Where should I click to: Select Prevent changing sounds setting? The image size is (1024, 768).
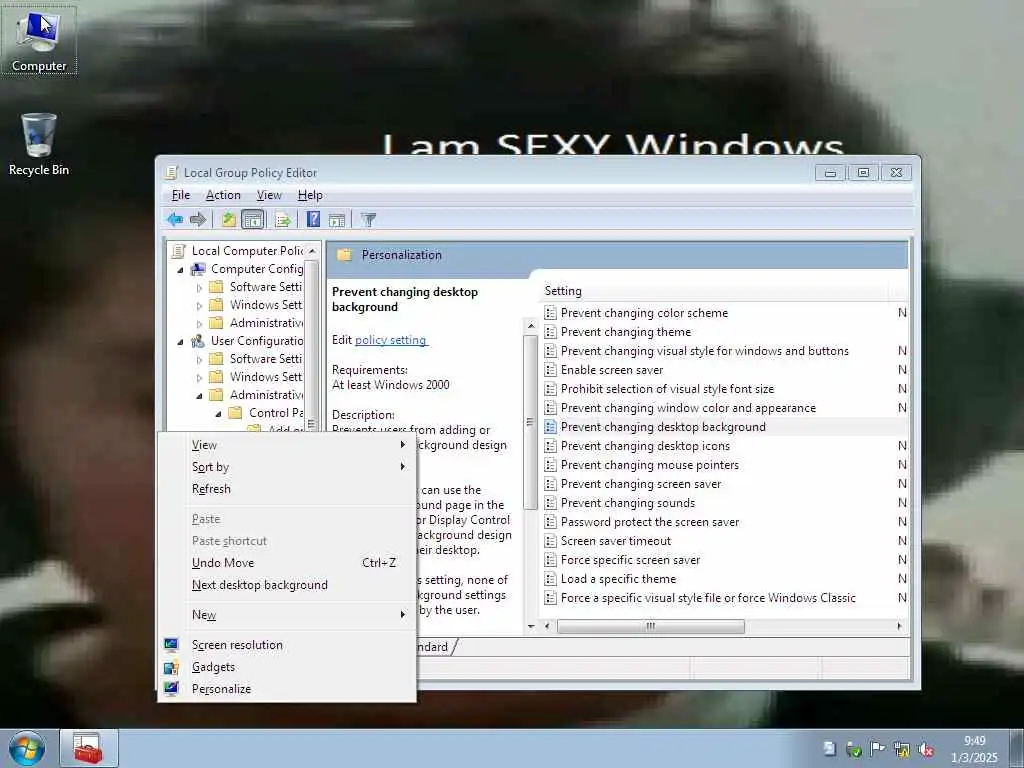(628, 503)
